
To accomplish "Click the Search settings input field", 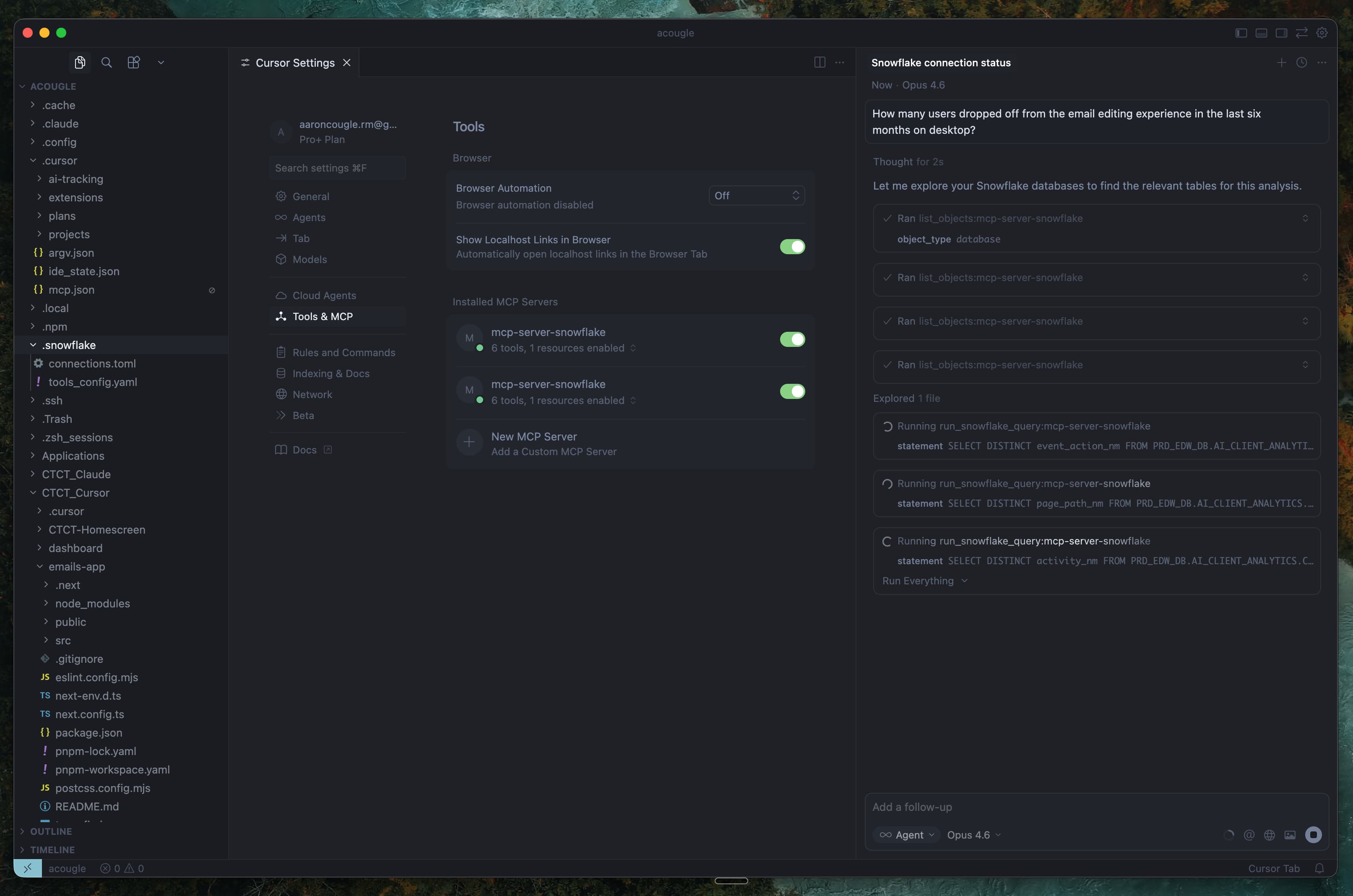I will [337, 168].
